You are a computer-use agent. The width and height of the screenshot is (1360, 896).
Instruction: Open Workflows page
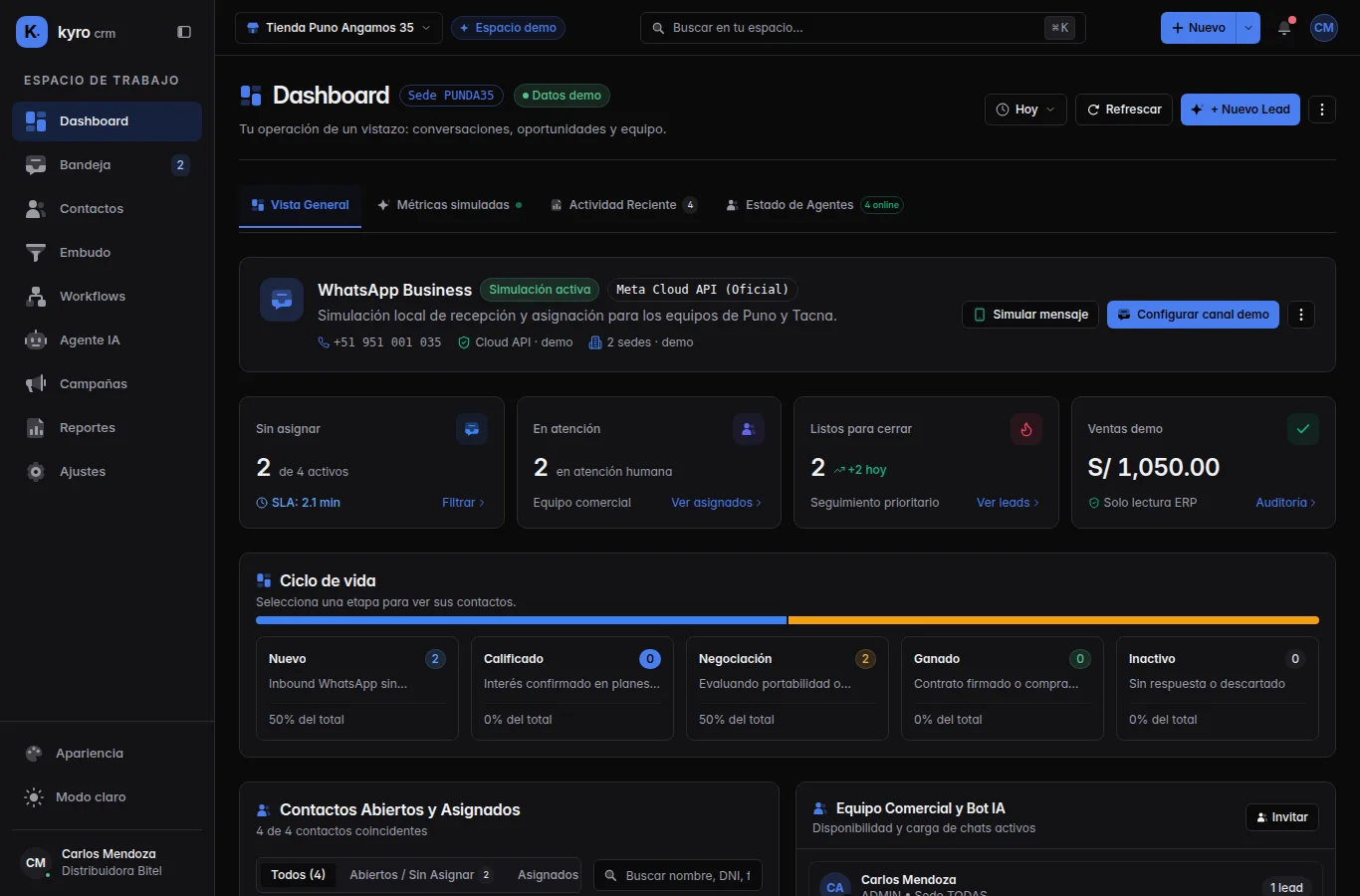(x=107, y=297)
